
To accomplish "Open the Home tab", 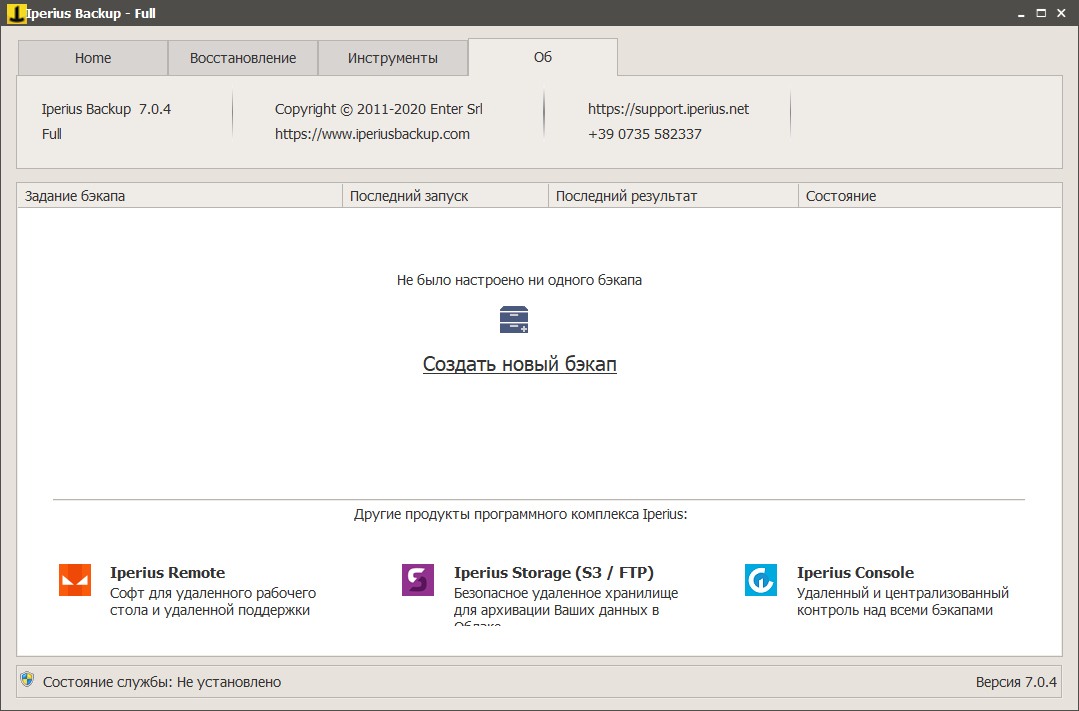I will point(93,58).
